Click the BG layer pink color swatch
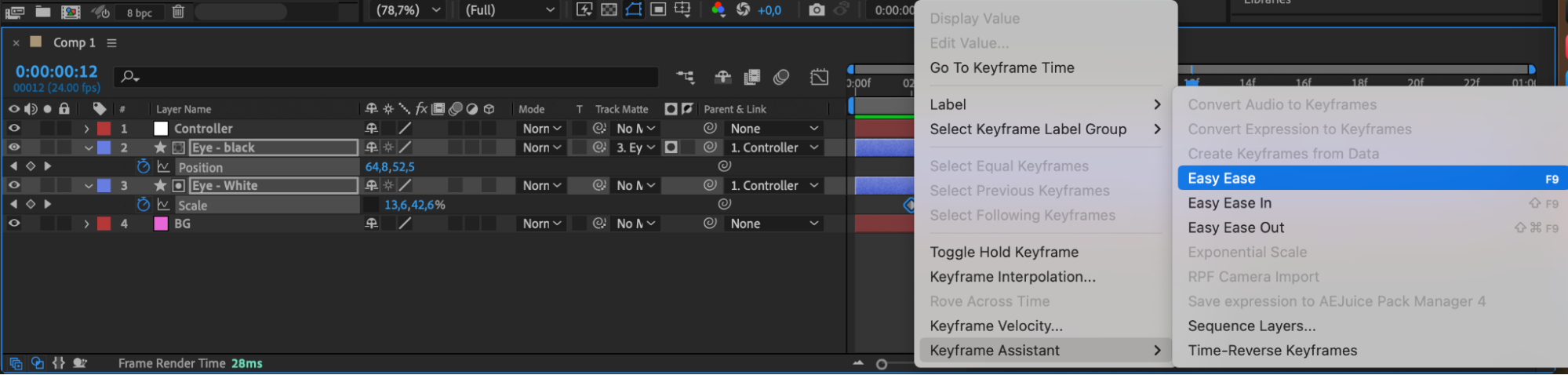The height and width of the screenshot is (375, 1568). [161, 224]
